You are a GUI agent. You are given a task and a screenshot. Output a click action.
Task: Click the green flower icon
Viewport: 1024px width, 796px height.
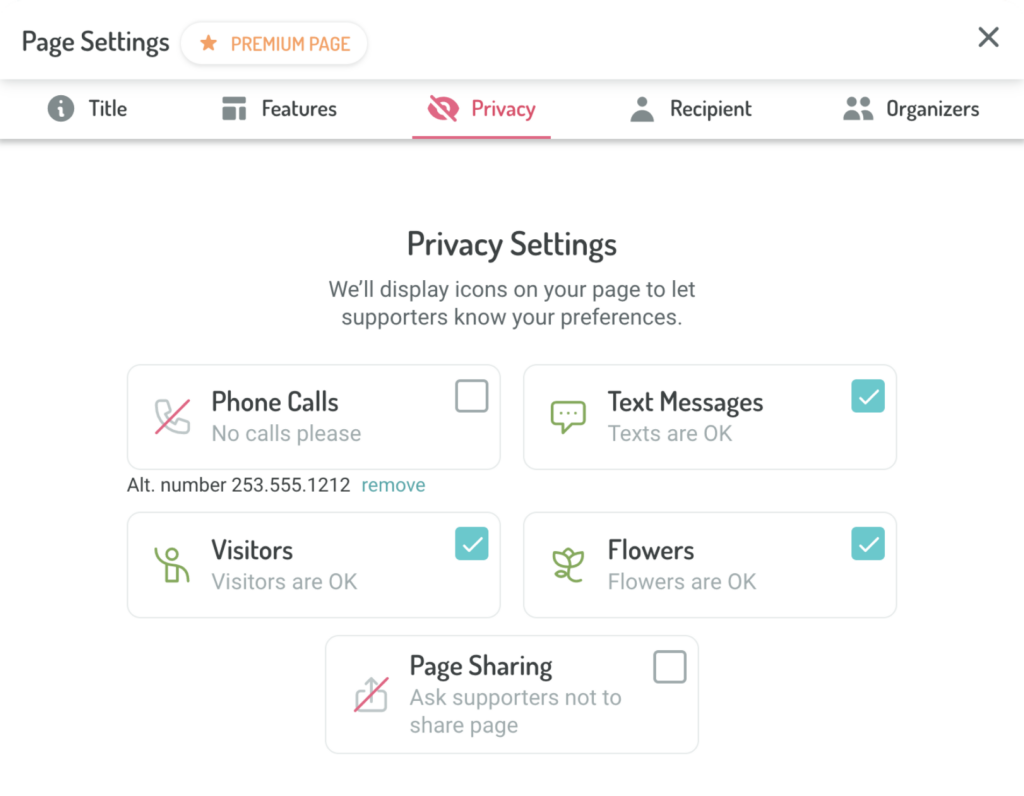tap(568, 565)
